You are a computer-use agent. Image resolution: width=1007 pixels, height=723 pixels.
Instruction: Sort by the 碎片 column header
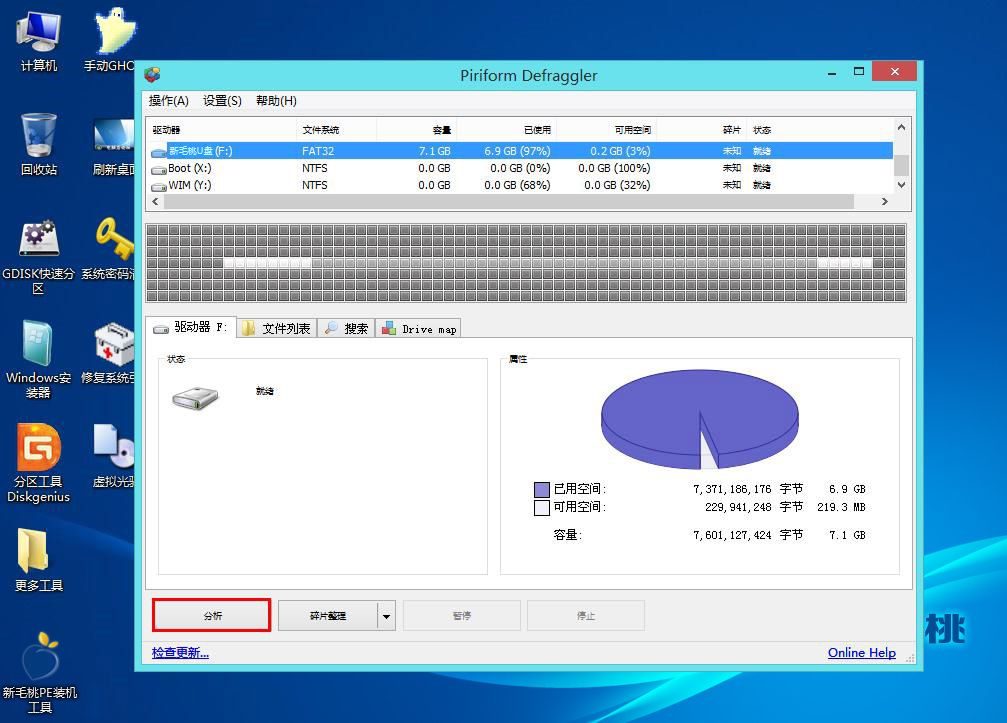coord(701,130)
